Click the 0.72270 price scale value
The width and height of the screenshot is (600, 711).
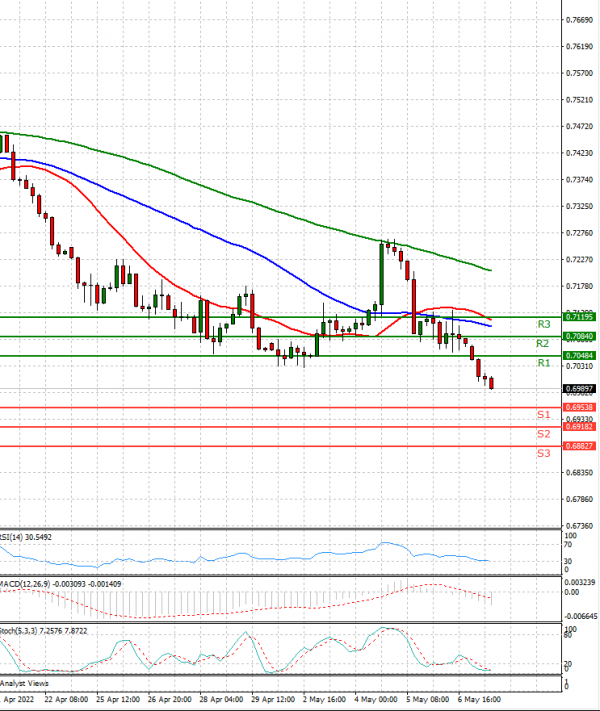point(580,259)
